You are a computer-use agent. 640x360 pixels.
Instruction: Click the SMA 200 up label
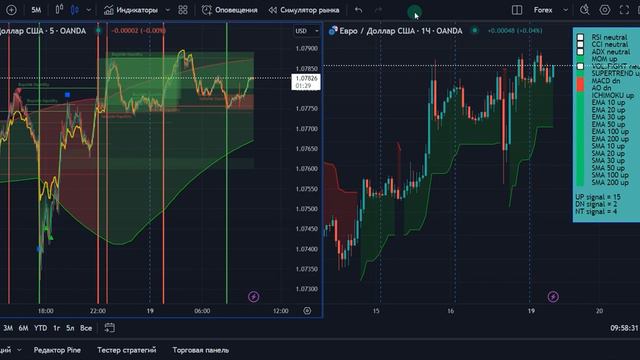coord(610,182)
